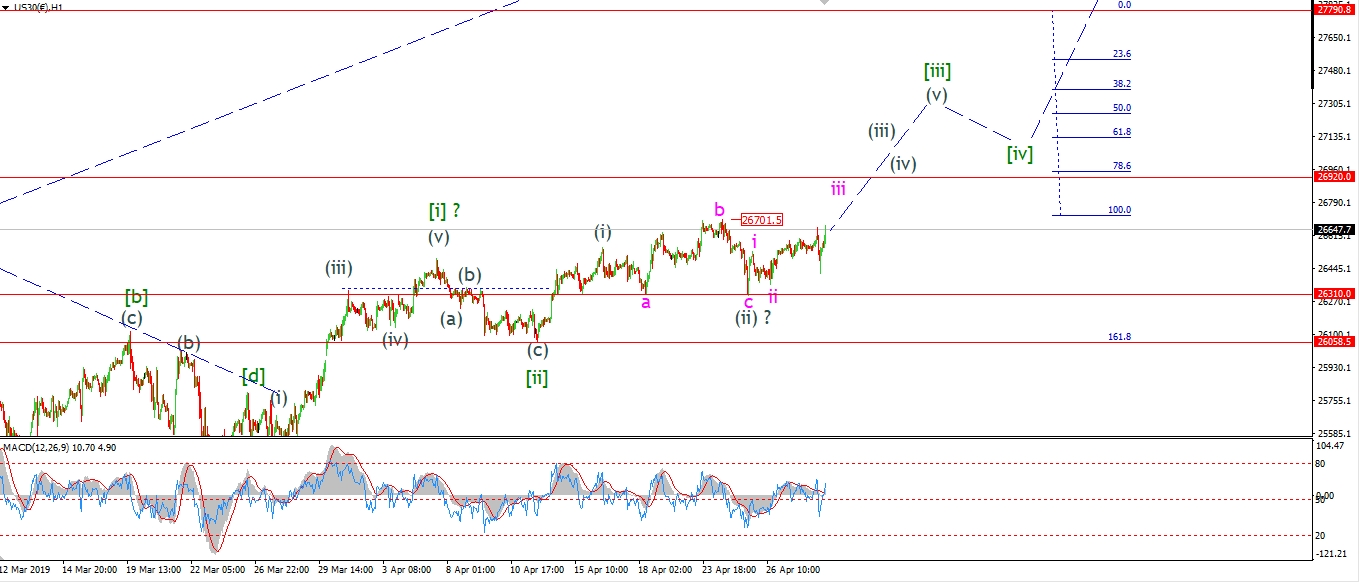Select the 26701.5 boxed price label
Screen dimensions: 1360x583
(x=762, y=220)
